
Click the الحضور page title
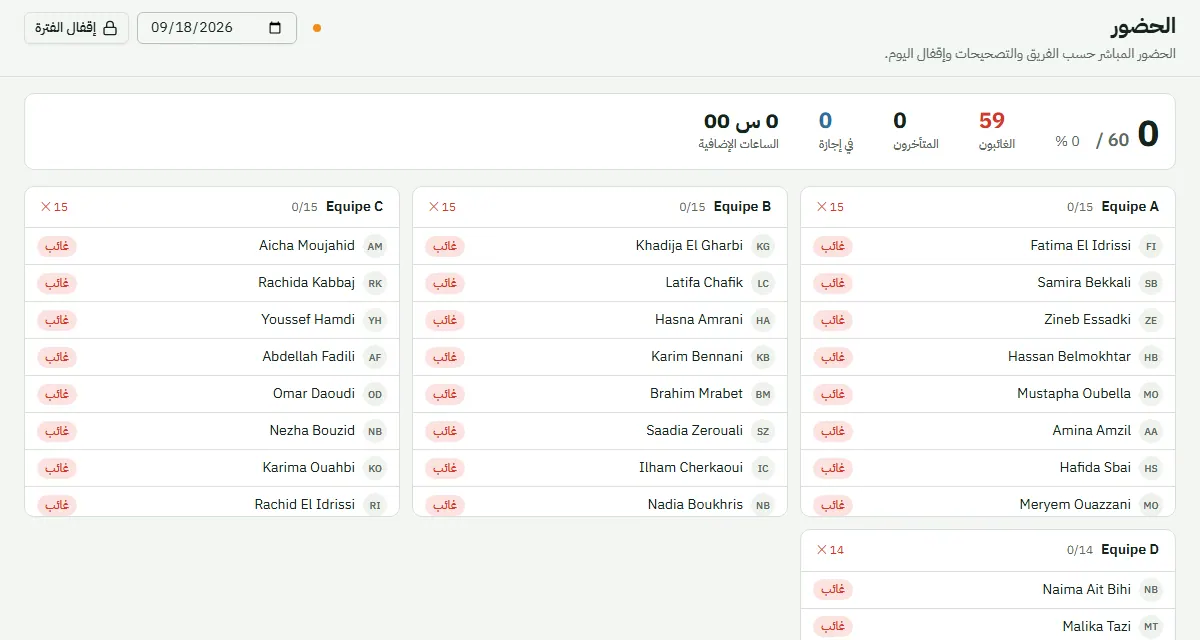[x=1143, y=27]
